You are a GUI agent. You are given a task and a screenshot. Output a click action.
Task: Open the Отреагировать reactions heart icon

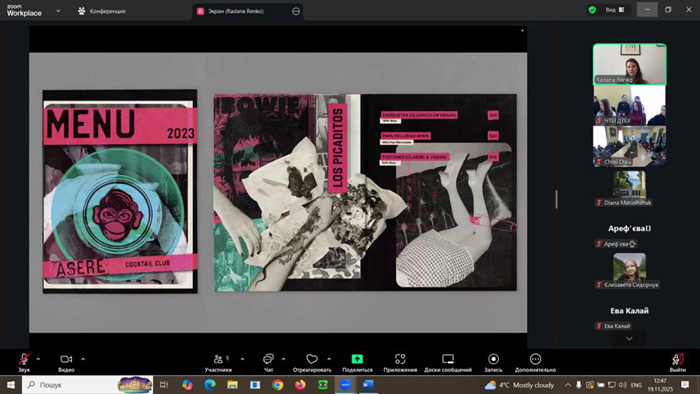pos(312,359)
